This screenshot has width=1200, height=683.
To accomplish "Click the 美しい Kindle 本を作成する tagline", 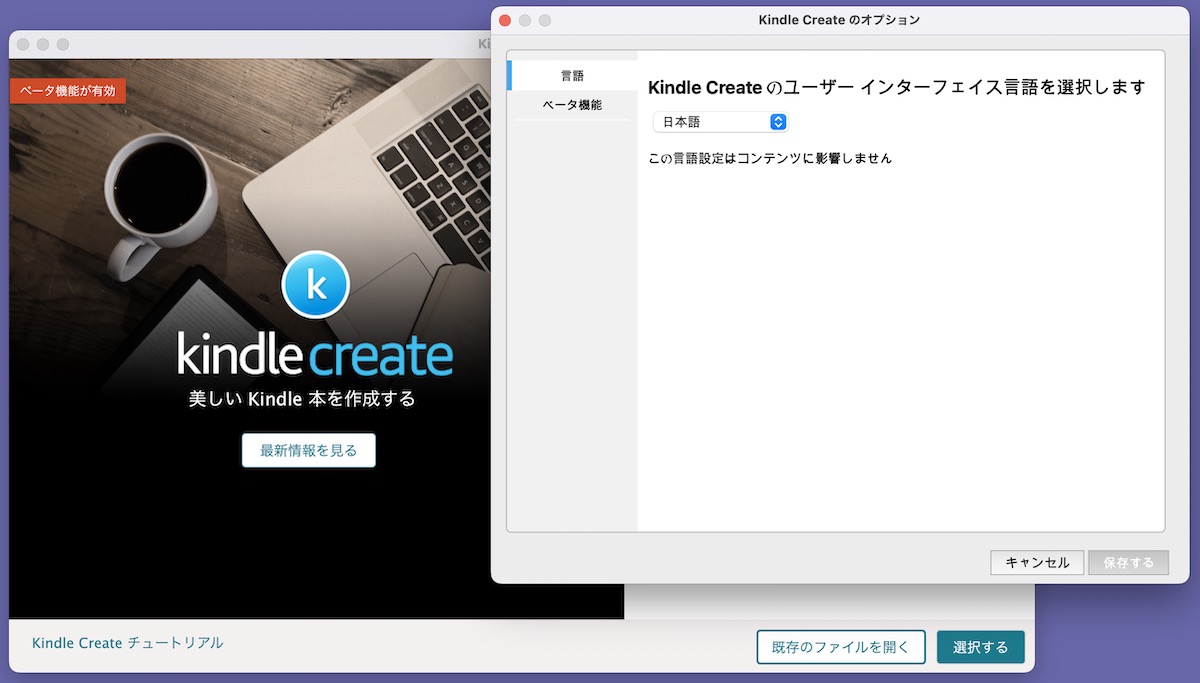I will [302, 399].
